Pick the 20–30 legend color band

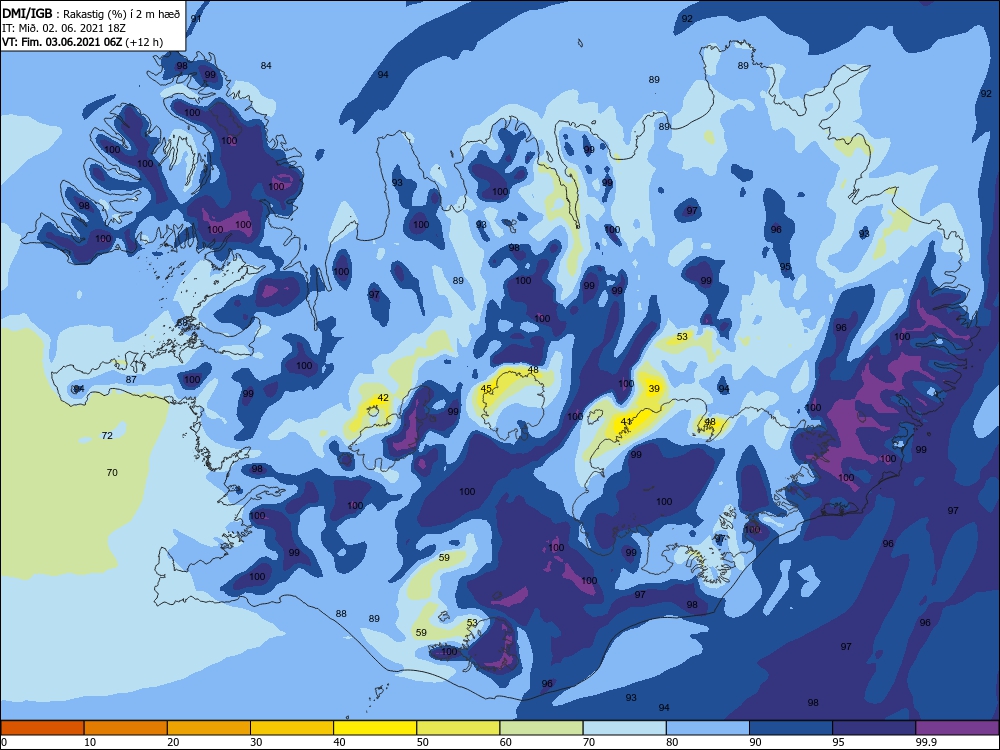point(209,728)
